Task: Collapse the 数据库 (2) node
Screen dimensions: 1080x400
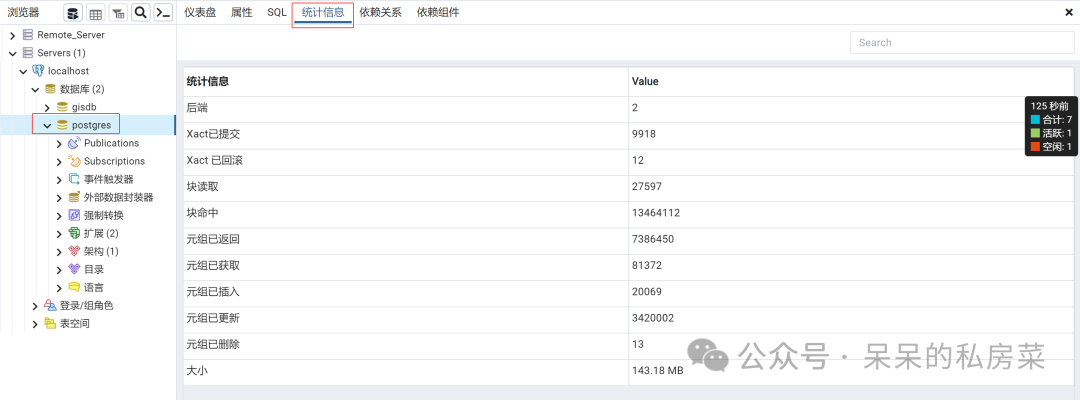Action: pyautogui.click(x=35, y=90)
